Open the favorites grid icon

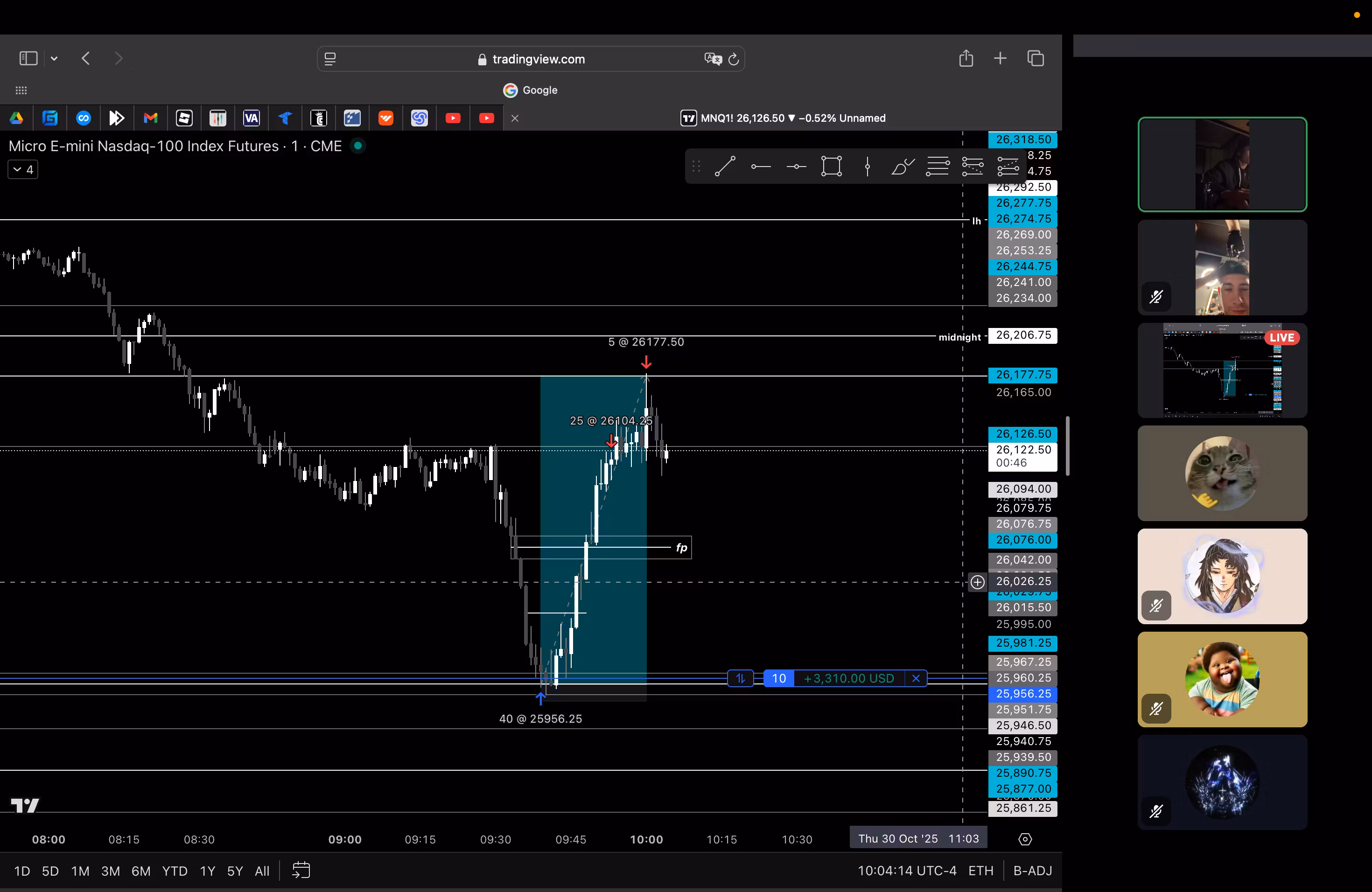click(21, 90)
